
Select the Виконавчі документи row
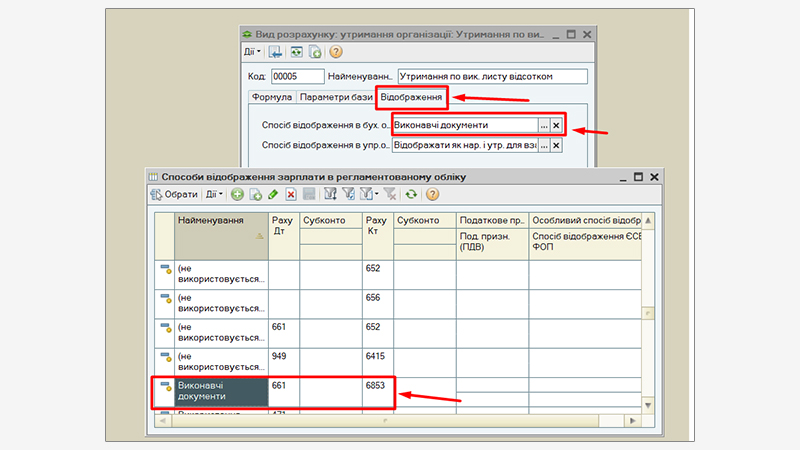[x=221, y=391]
